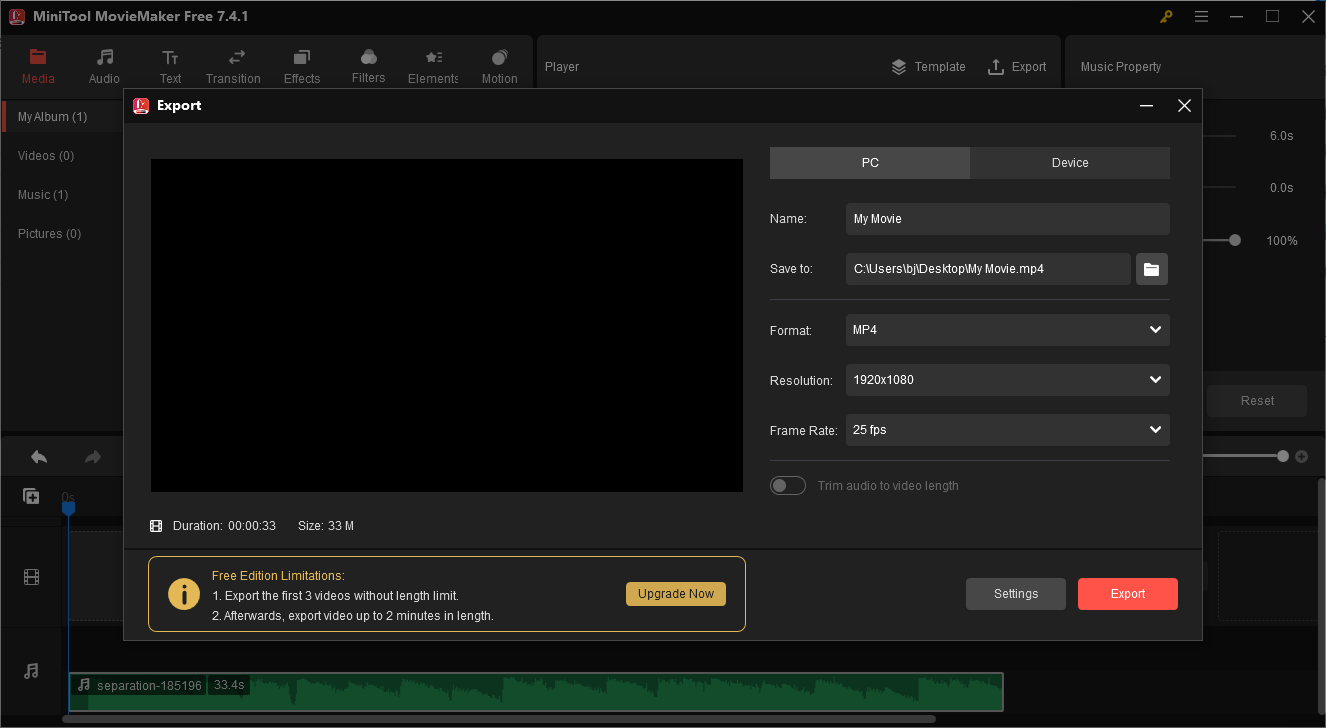The height and width of the screenshot is (728, 1326).
Task: Click the Music Property panel title
Action: tap(1121, 67)
